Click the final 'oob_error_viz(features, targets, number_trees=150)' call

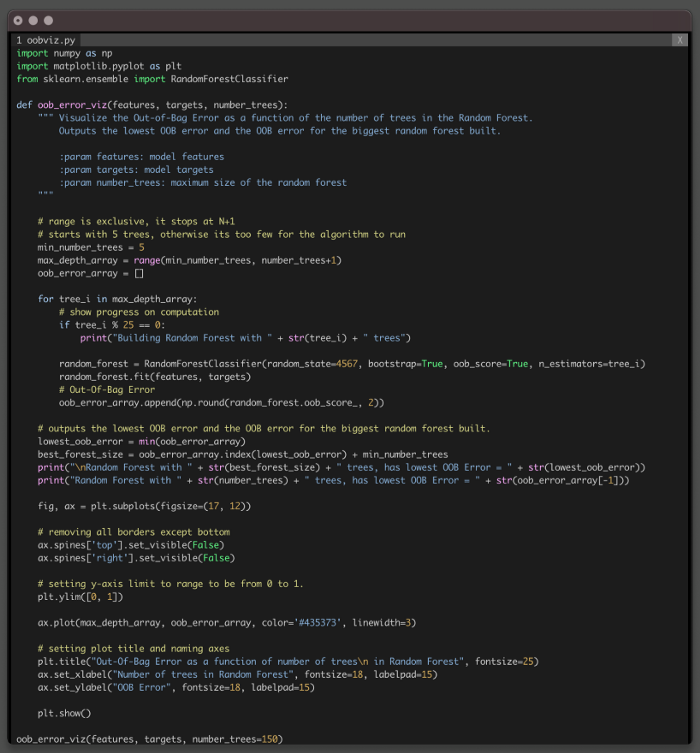[150, 740]
